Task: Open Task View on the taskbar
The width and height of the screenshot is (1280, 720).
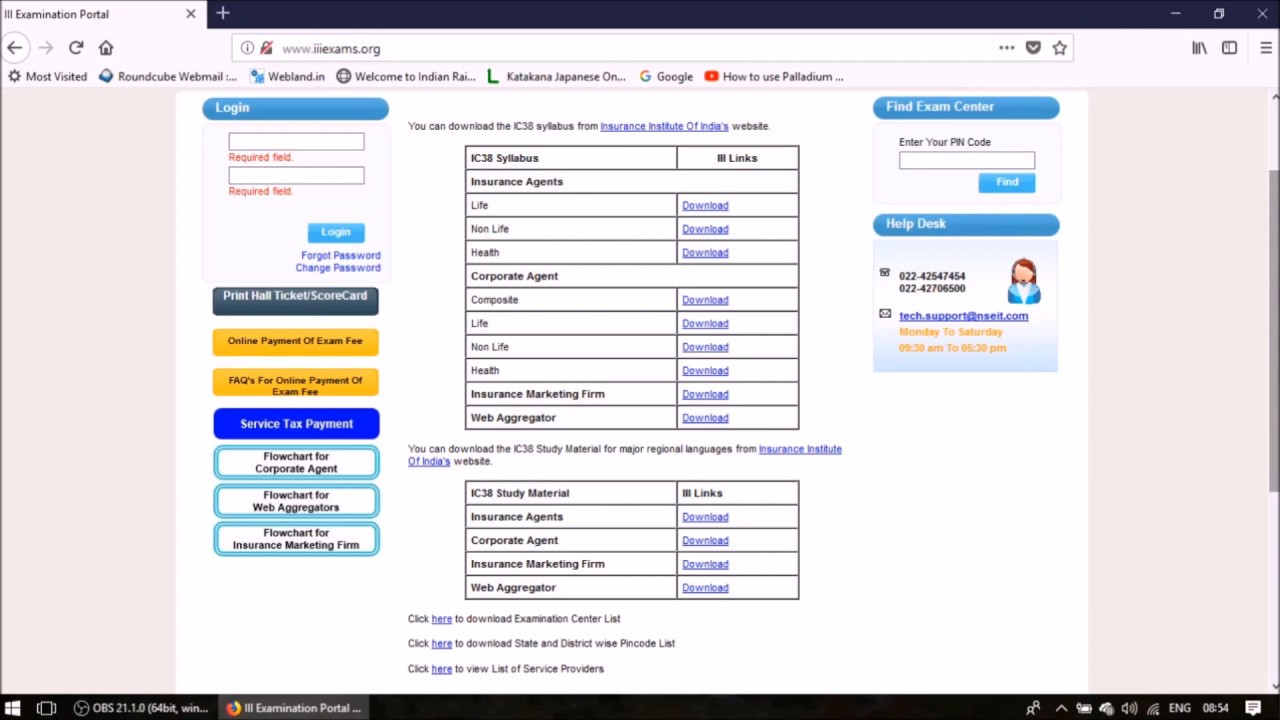Action: point(46,708)
